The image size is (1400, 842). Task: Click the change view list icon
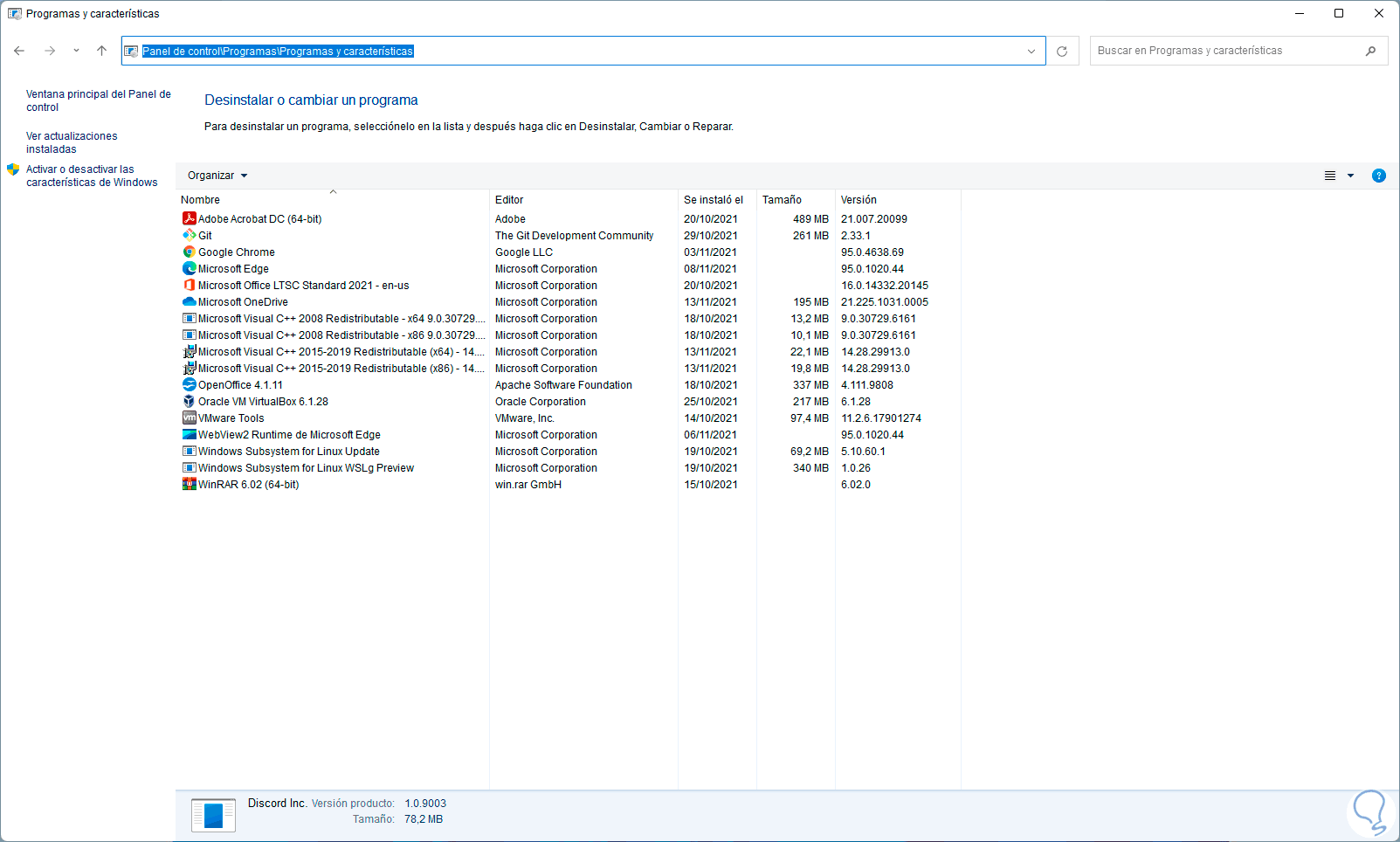click(1330, 176)
